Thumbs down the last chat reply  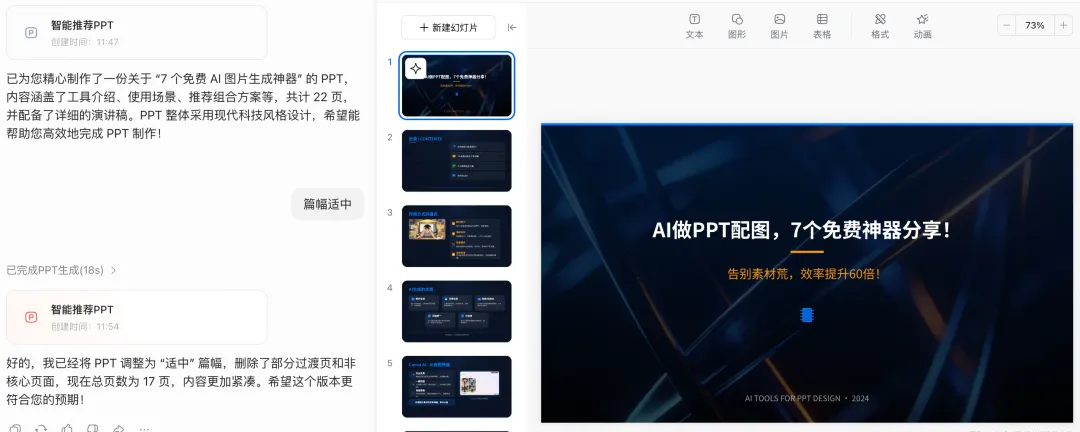point(92,429)
